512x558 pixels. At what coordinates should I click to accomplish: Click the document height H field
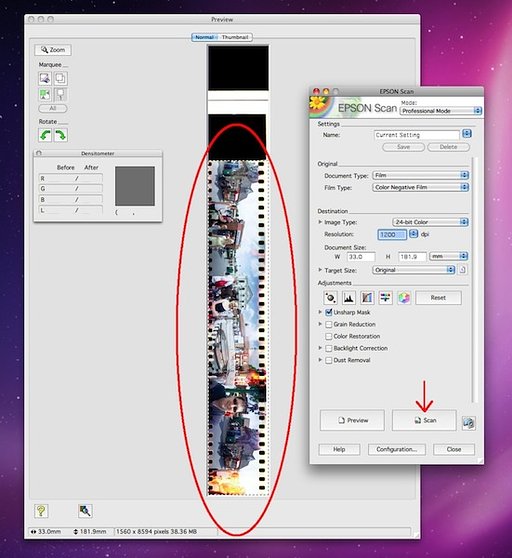(412, 257)
